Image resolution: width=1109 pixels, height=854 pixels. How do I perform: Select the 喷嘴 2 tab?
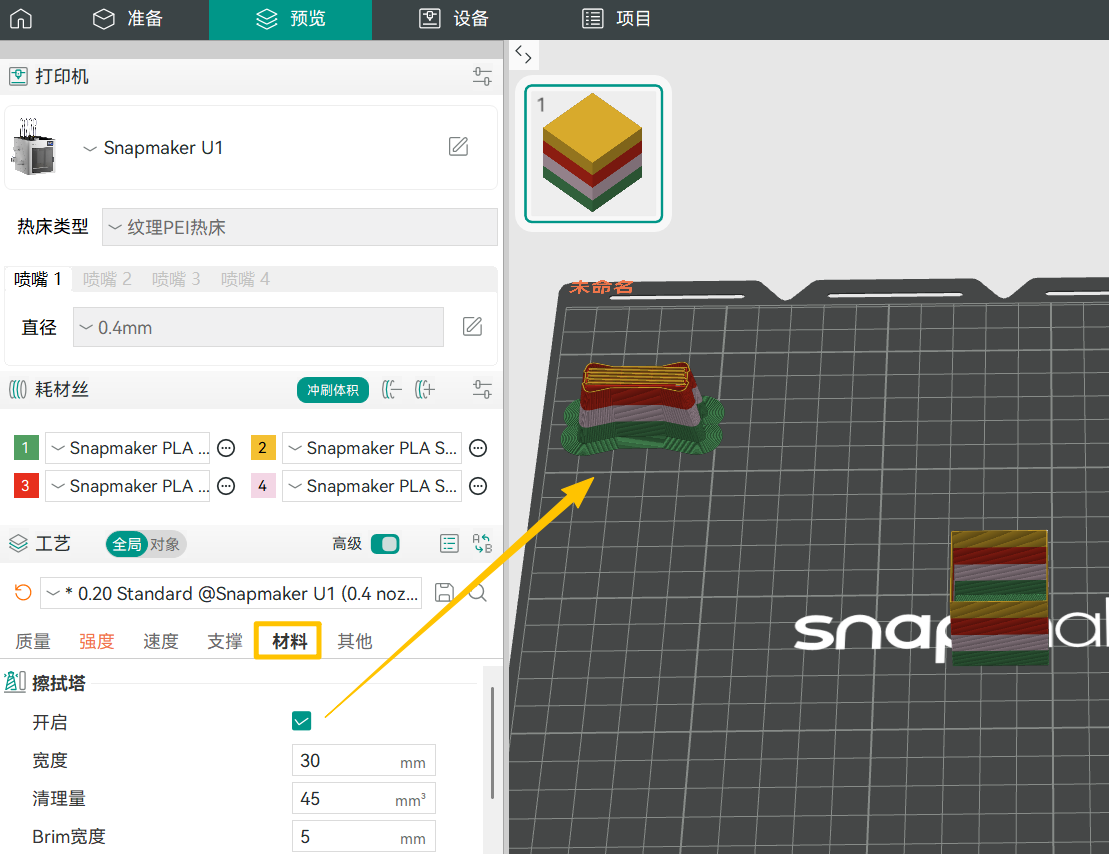[107, 279]
